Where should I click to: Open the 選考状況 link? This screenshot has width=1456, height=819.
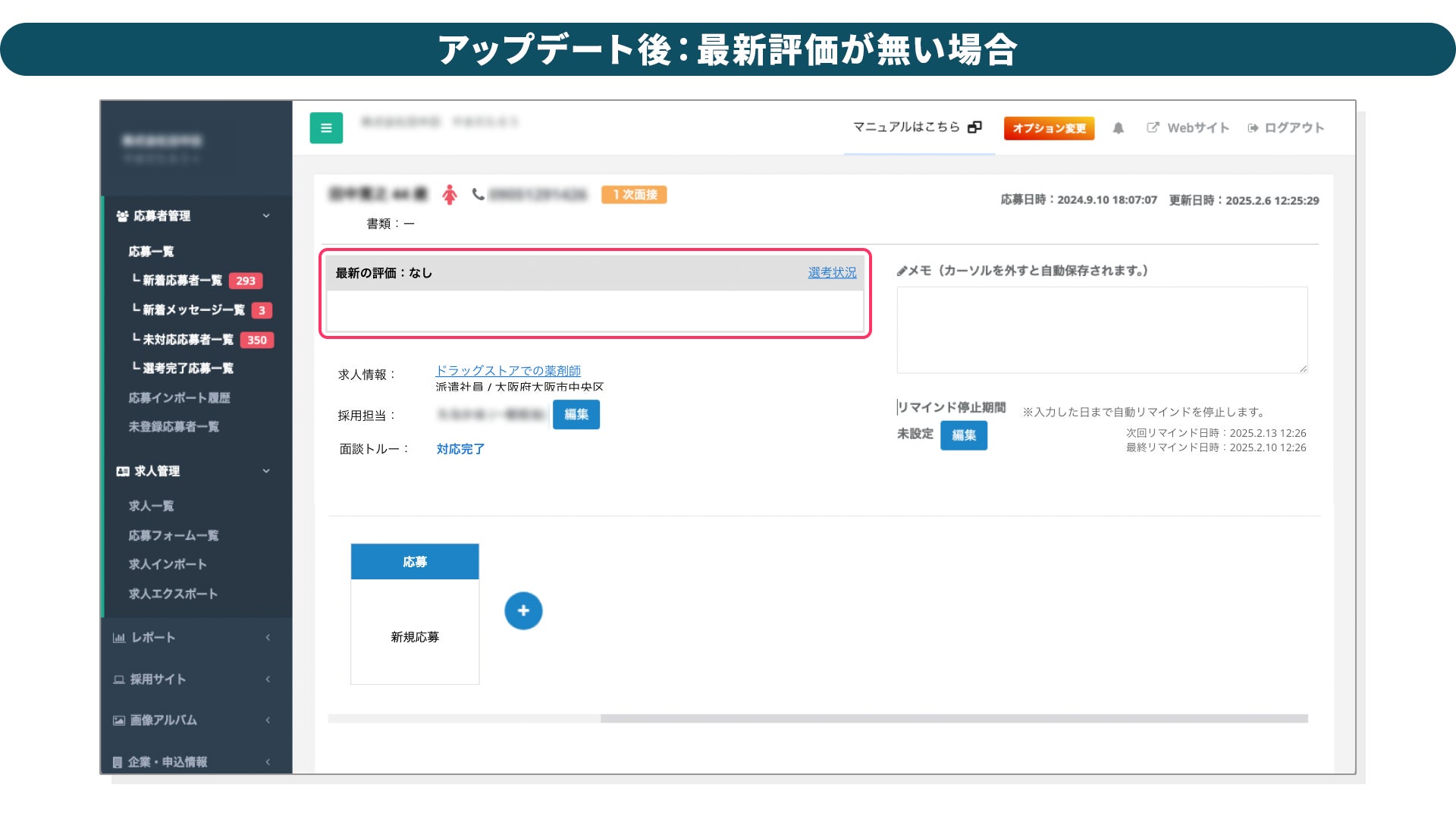click(x=832, y=273)
